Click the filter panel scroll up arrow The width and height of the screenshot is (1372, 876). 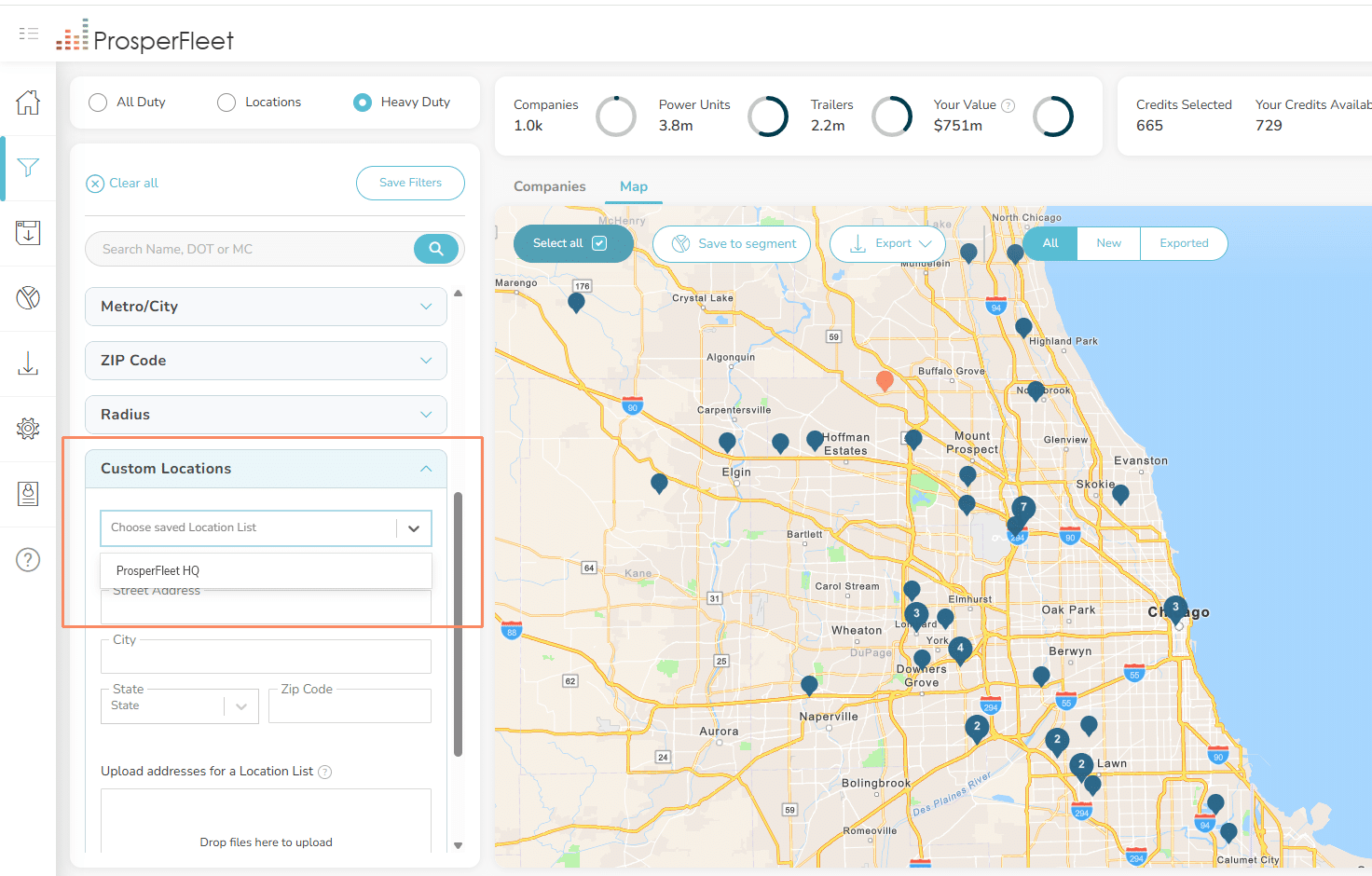pos(458,294)
